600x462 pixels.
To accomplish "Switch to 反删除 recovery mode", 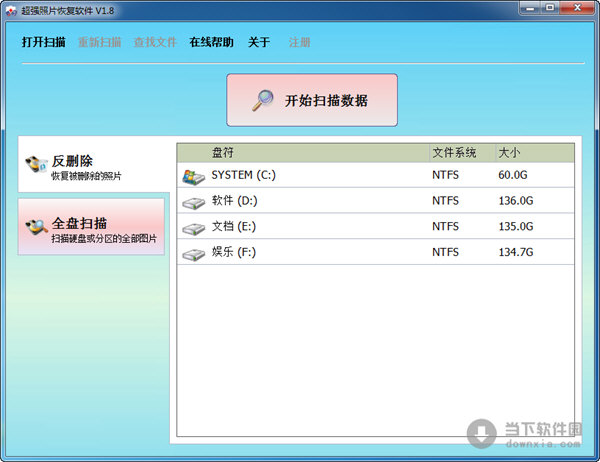I will pyautogui.click(x=92, y=166).
